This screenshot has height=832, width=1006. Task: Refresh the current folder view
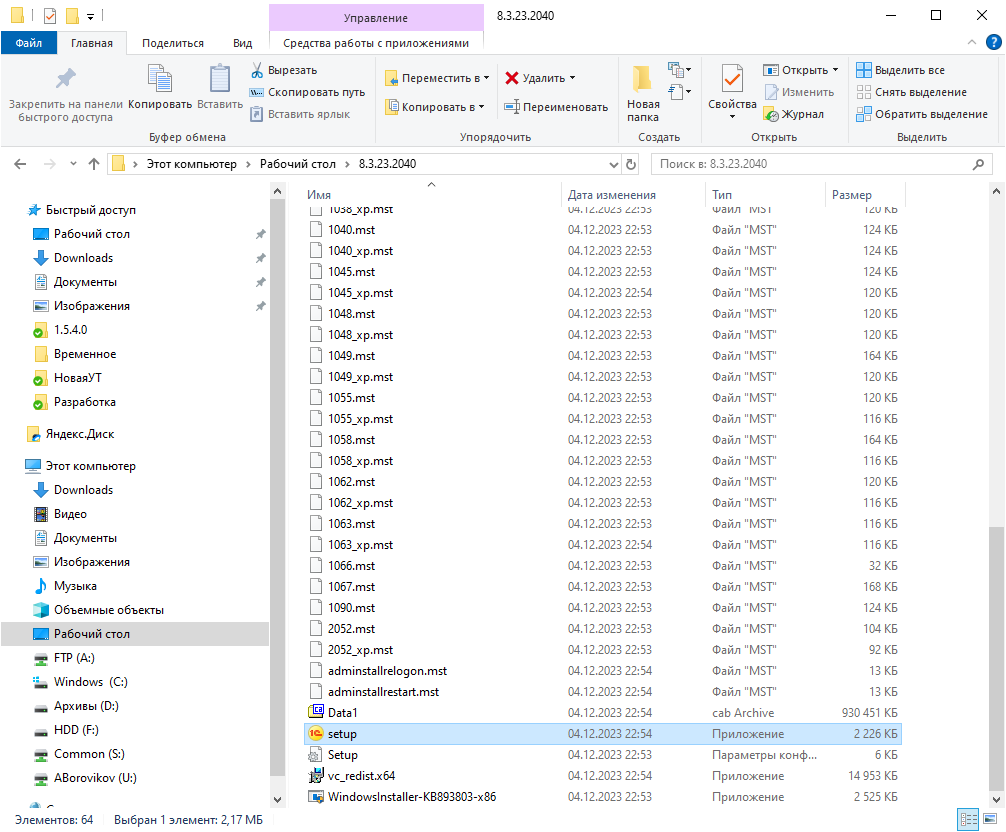point(630,164)
